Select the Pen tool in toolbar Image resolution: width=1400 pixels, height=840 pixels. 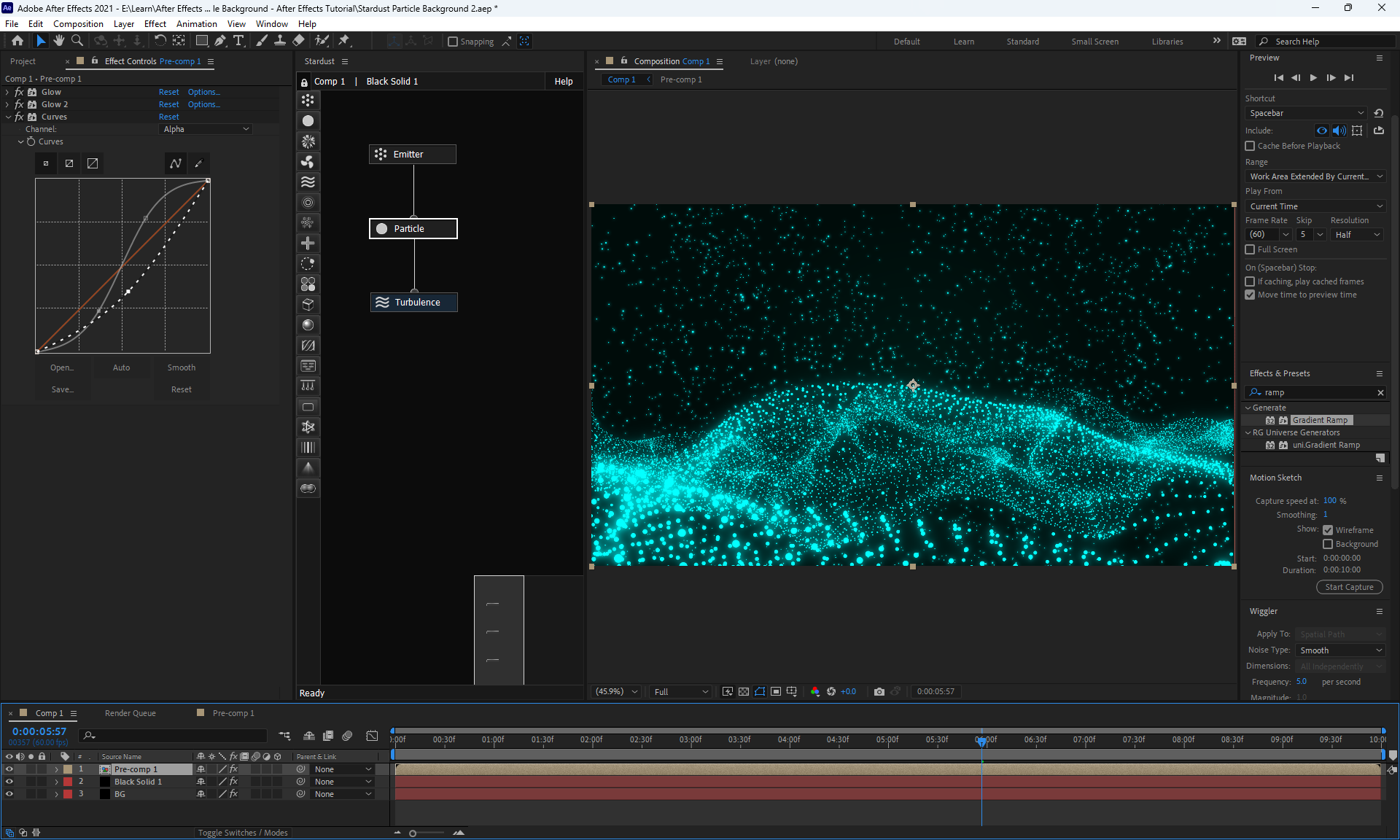tap(219, 41)
